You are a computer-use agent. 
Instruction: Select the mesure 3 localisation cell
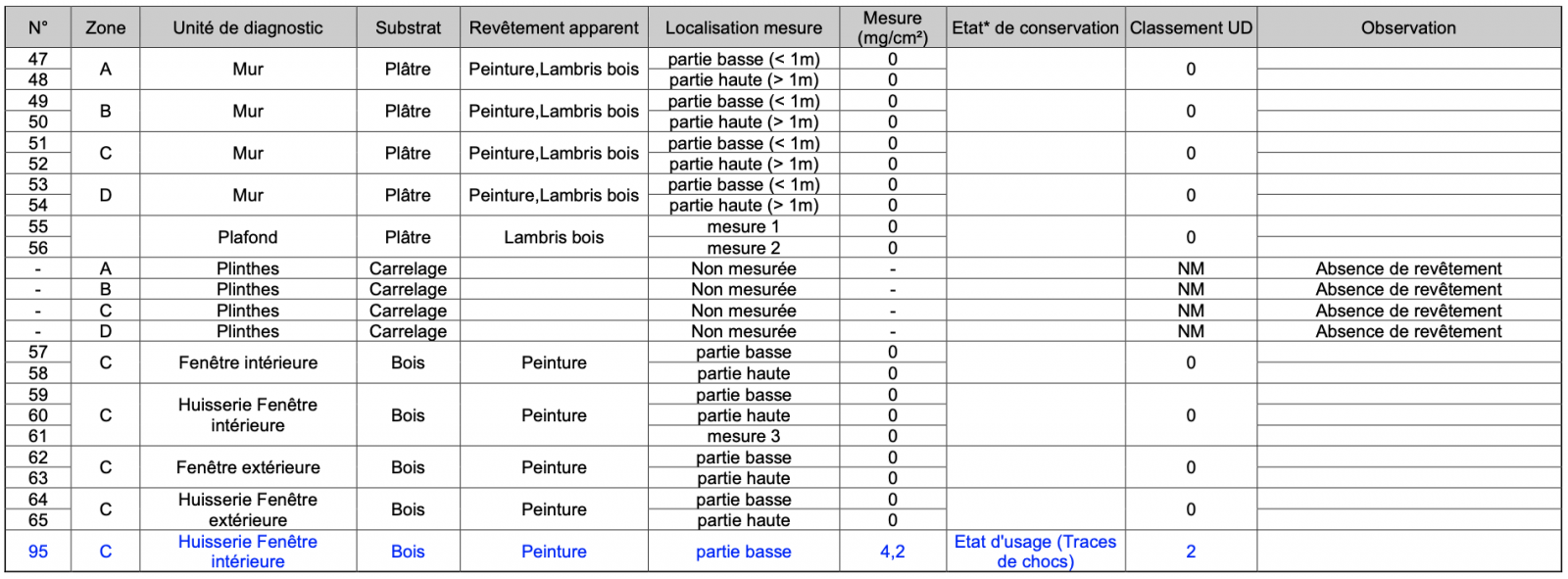(744, 436)
